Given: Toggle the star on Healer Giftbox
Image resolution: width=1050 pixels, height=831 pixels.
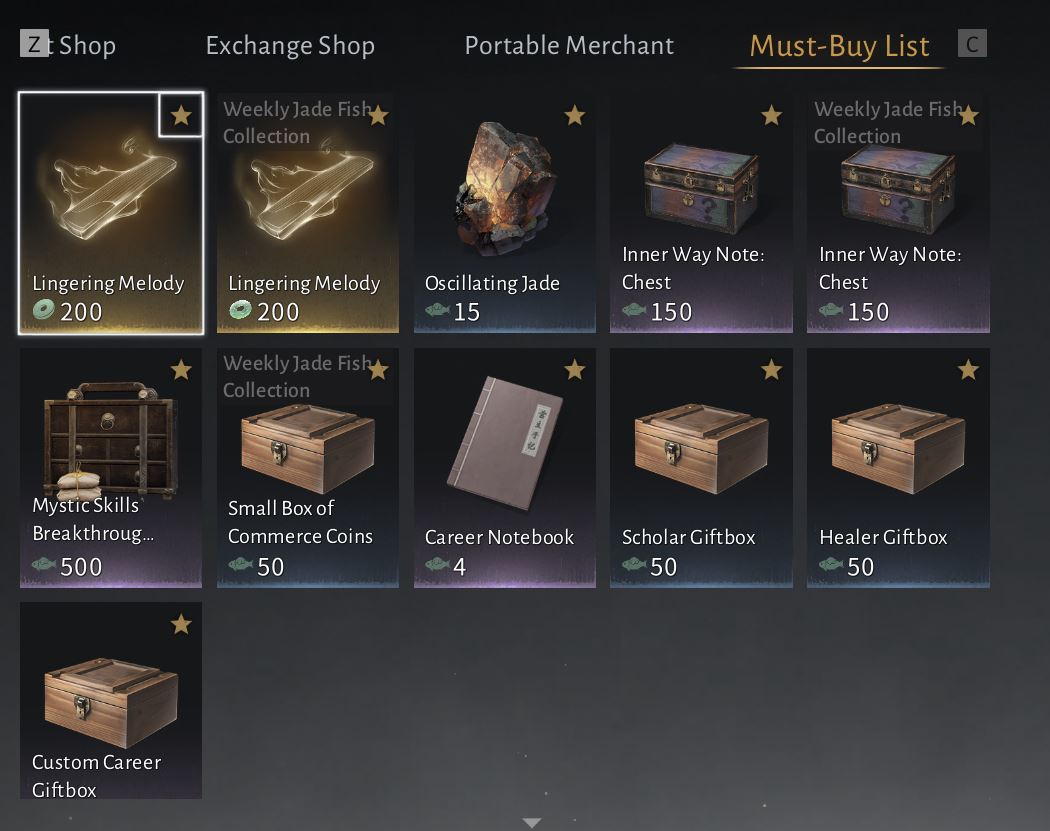Looking at the screenshot, I should click(968, 370).
